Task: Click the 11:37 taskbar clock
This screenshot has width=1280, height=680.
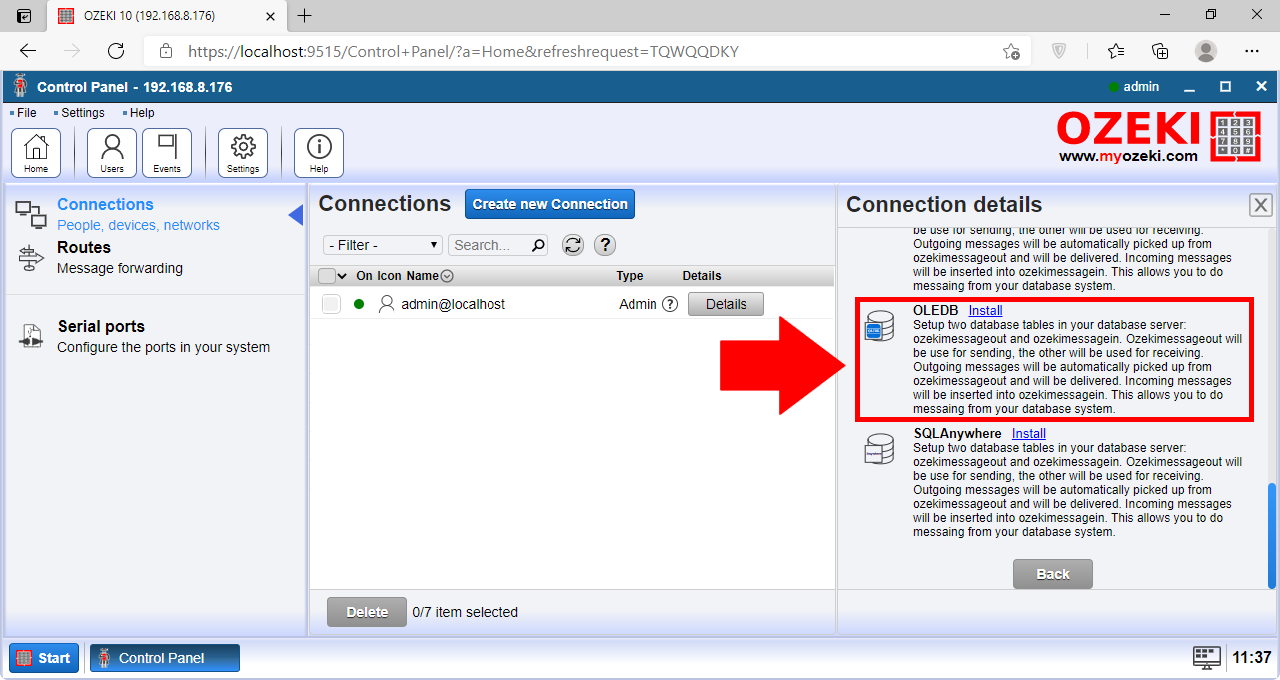Action: (x=1251, y=657)
